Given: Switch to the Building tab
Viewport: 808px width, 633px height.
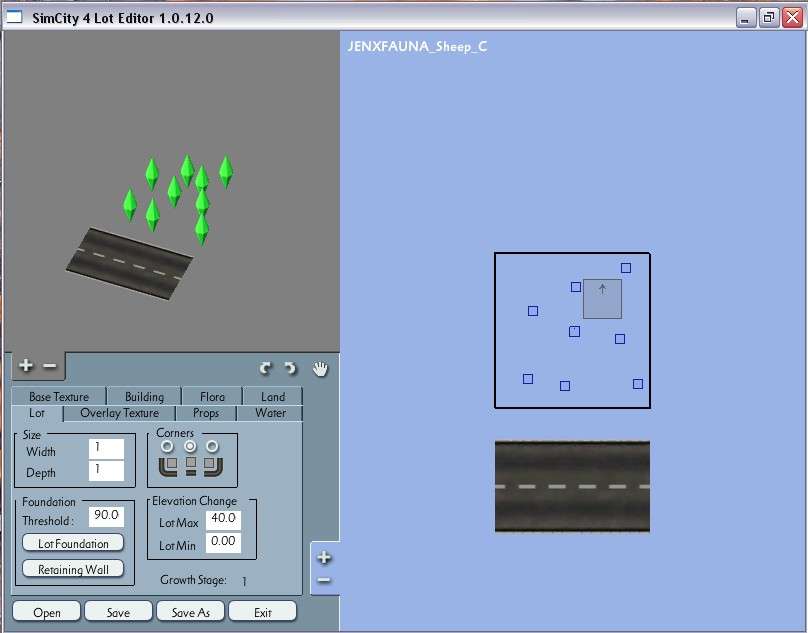Looking at the screenshot, I should point(144,396).
